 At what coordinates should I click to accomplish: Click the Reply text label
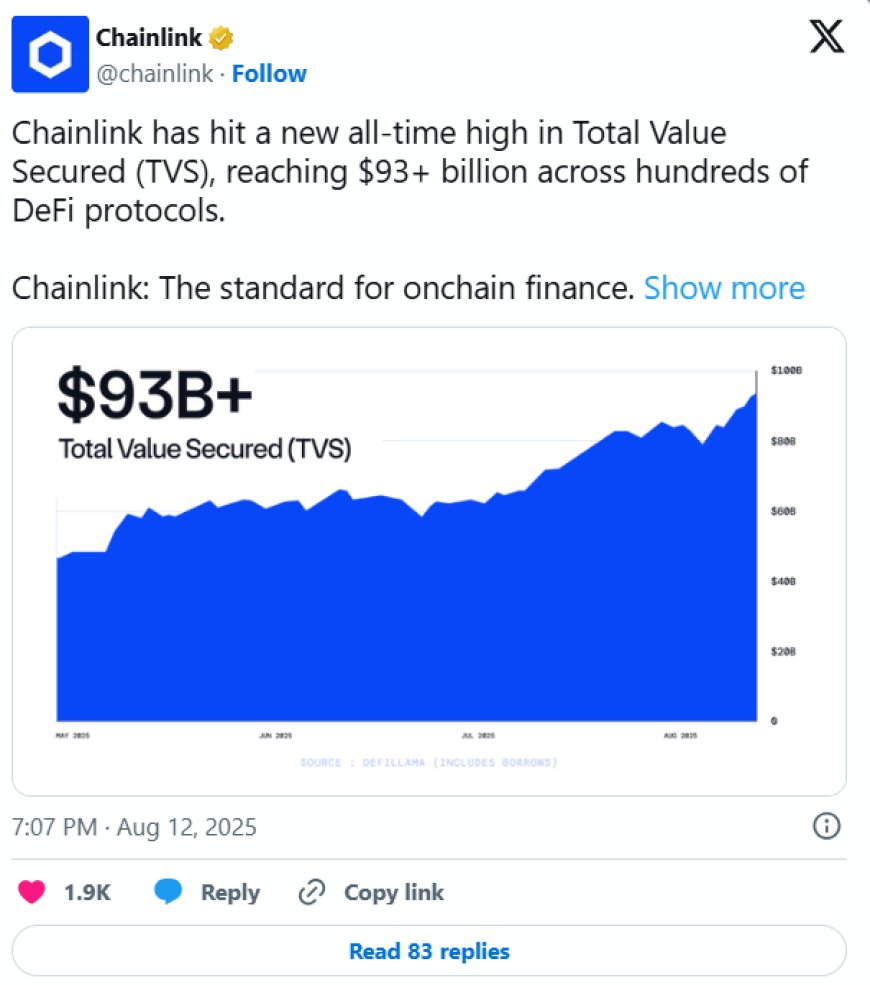[231, 893]
